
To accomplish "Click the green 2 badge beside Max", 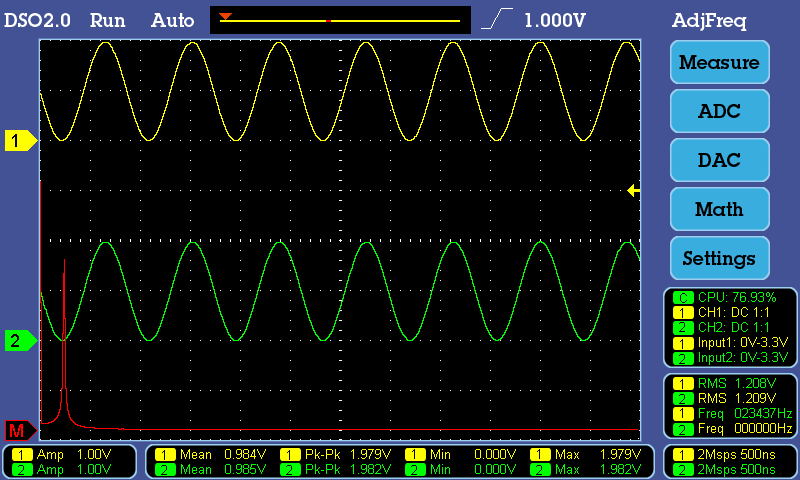I will [x=540, y=469].
